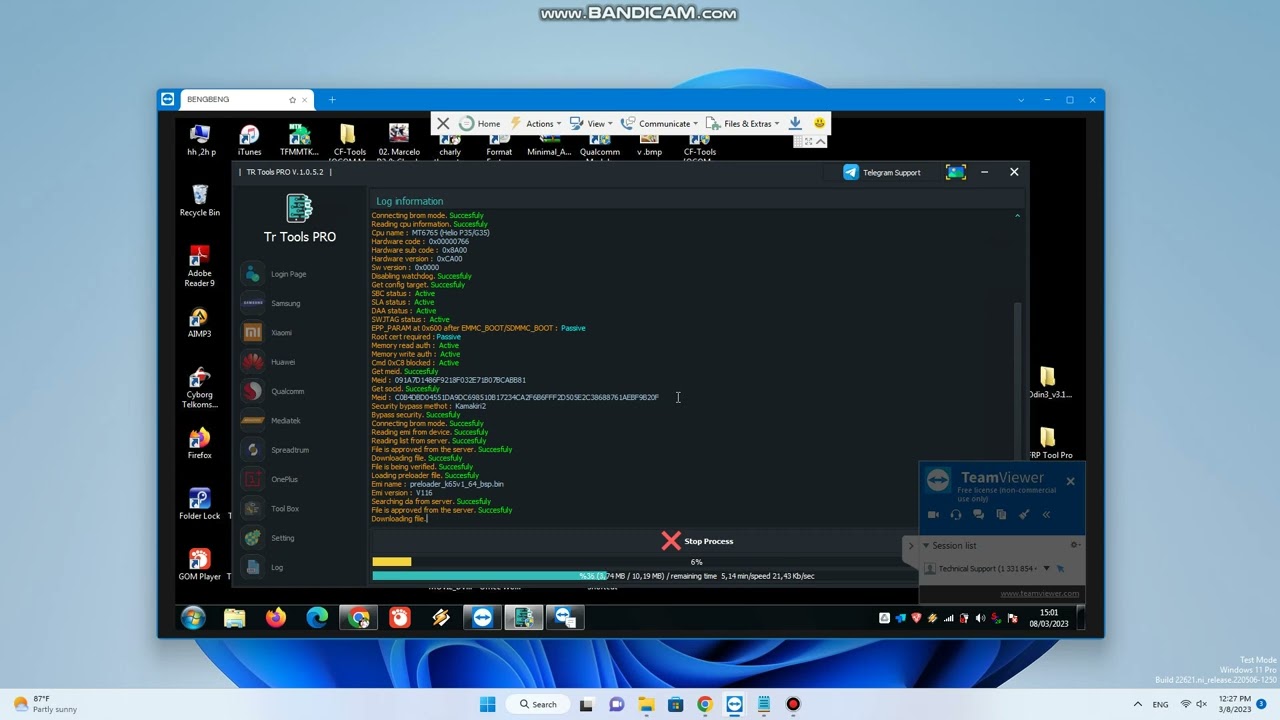This screenshot has height=720, width=1280.
Task: Collapse the Session list triangle
Action: coord(925,546)
